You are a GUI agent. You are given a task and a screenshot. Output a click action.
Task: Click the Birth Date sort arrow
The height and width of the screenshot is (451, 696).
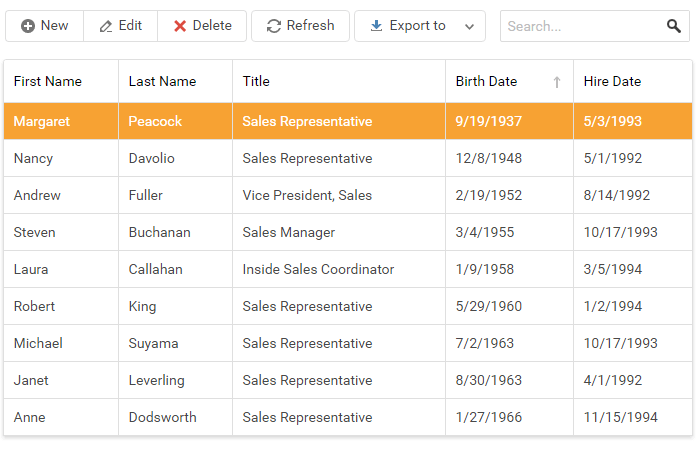click(557, 82)
